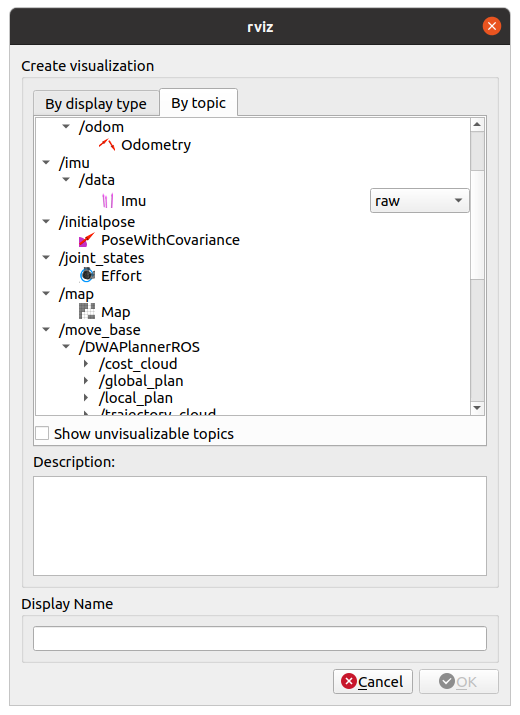The image size is (520, 715).
Task: Click the Cancel button
Action: (x=373, y=681)
